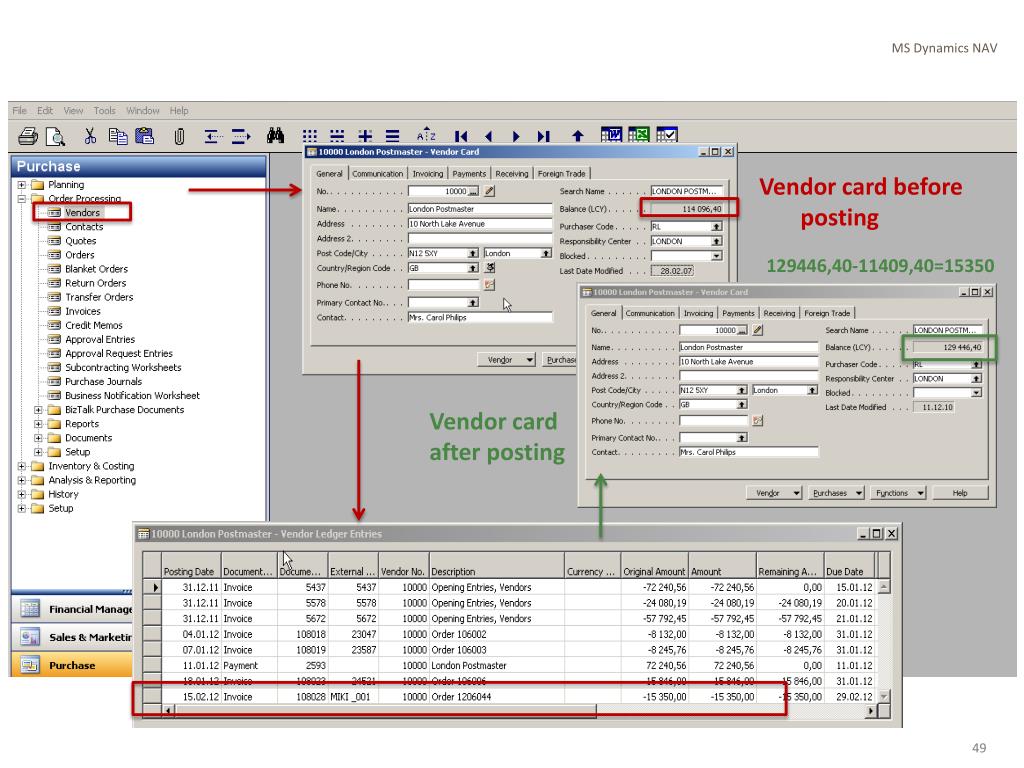
Task: Open Print Preview from the toolbar
Action: [x=55, y=136]
